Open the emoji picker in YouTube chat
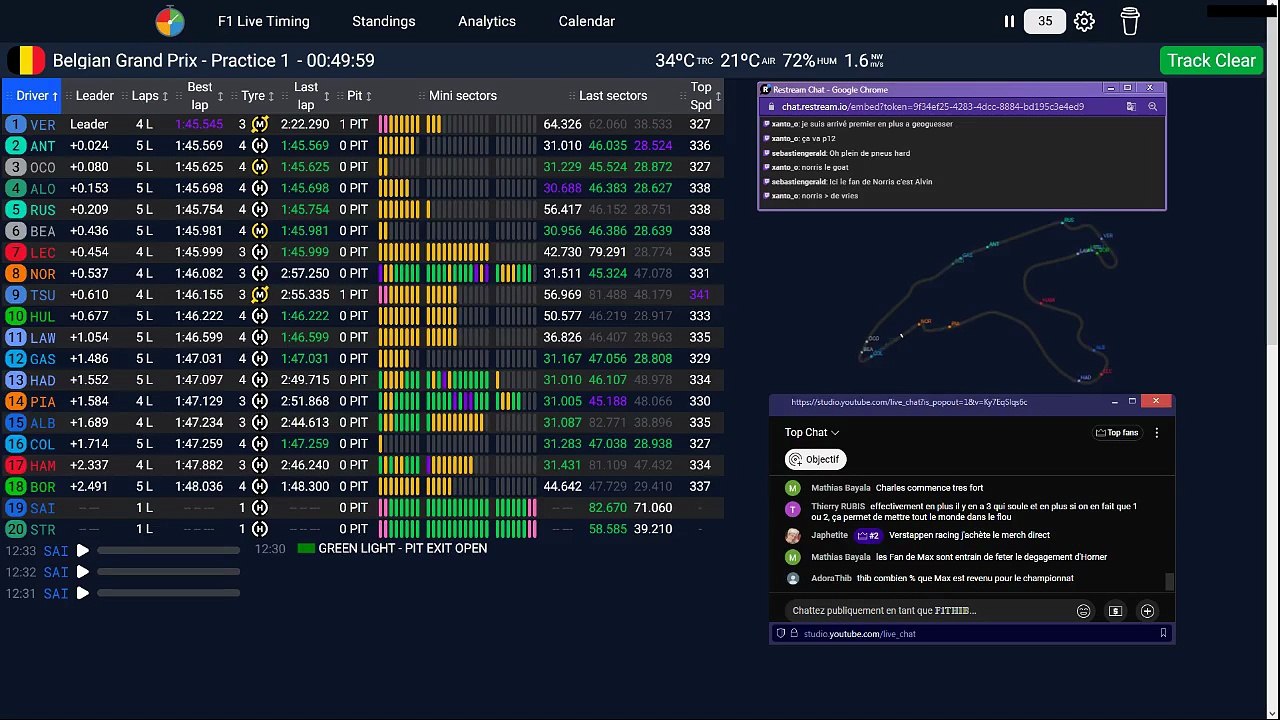This screenshot has width=1280, height=720. coord(1083,611)
